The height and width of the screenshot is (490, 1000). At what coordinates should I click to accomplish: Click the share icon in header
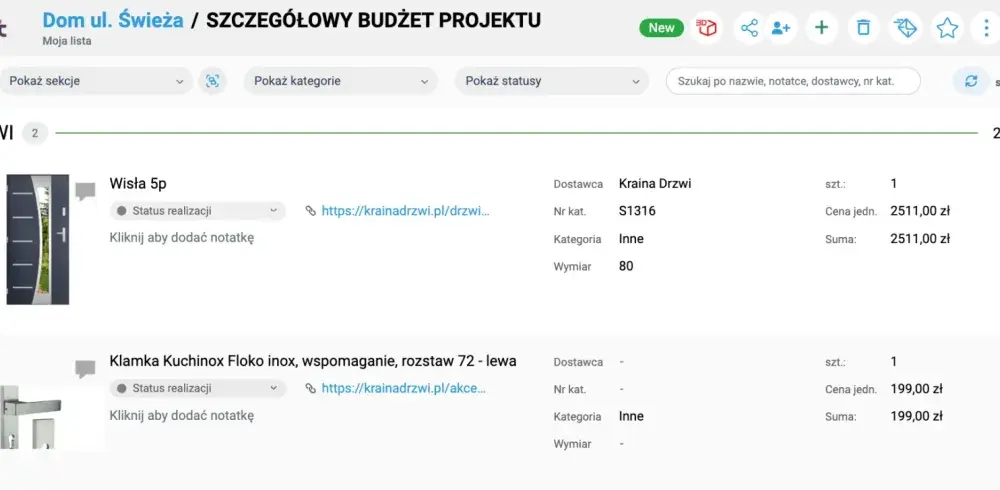749,27
